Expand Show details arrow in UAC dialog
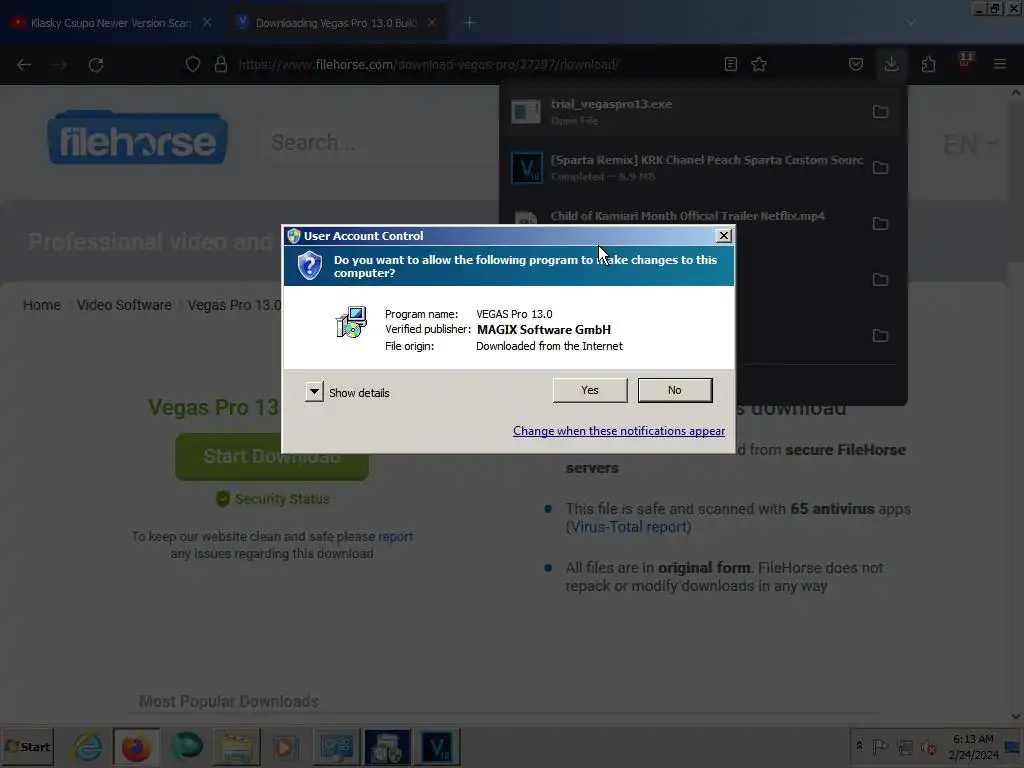This screenshot has width=1024, height=768. coord(314,392)
